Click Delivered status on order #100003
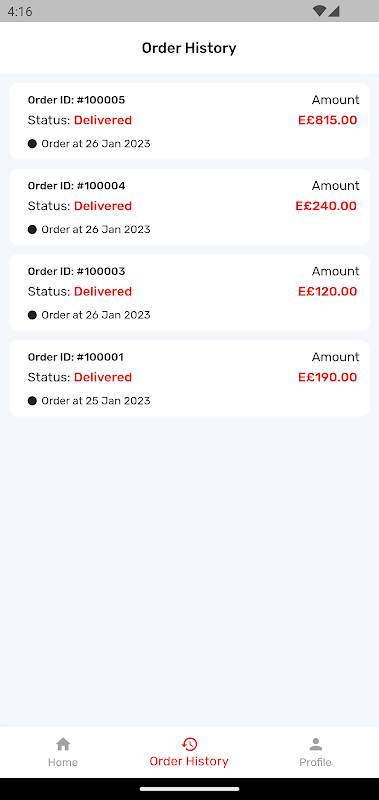The image size is (379, 800). (103, 291)
